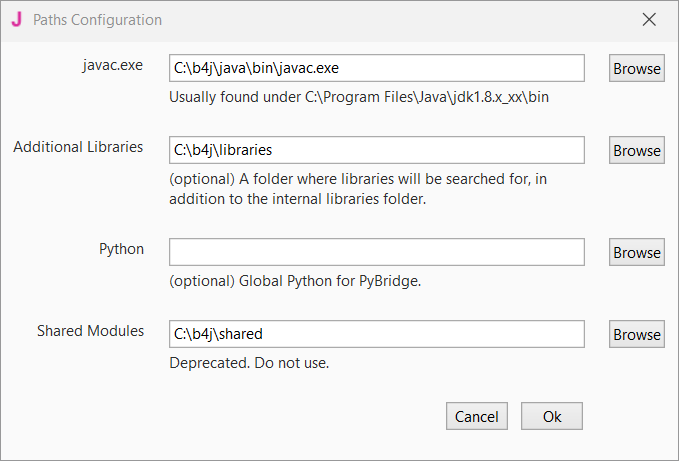Browse for the javac.exe location

pyautogui.click(x=637, y=69)
